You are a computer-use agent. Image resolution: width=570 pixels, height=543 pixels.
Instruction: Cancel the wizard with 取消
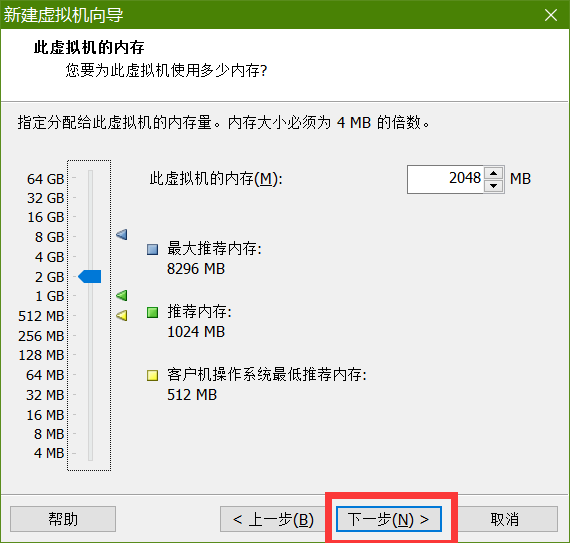[x=505, y=519]
